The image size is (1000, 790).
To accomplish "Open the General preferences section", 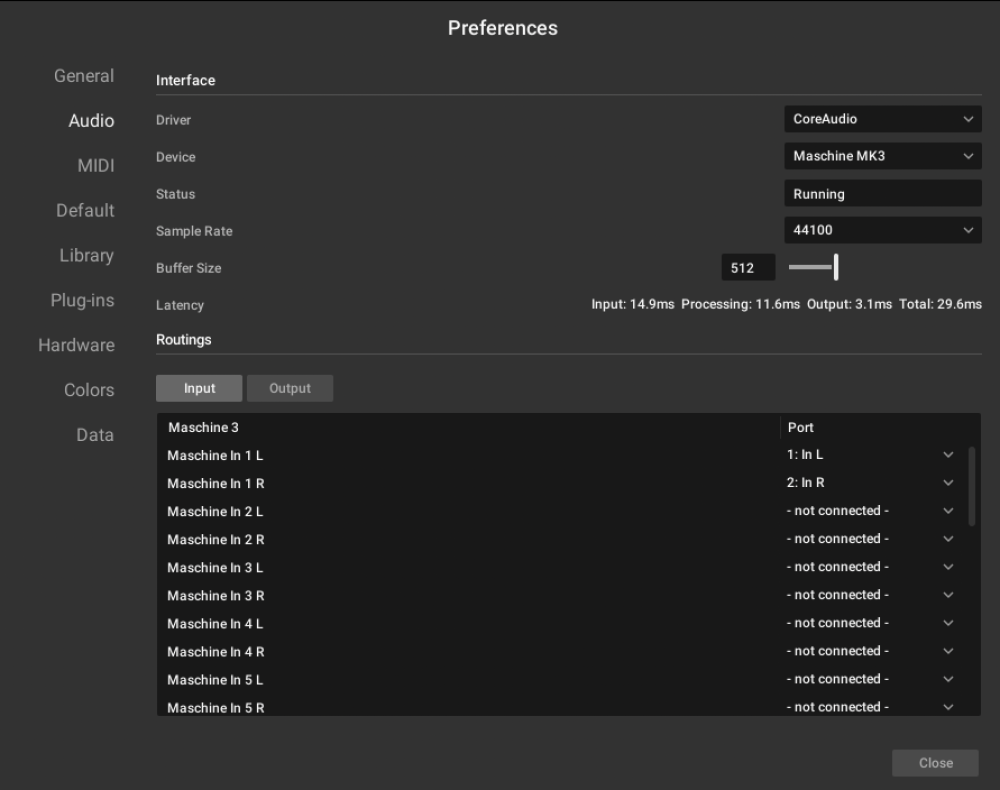I will (84, 76).
